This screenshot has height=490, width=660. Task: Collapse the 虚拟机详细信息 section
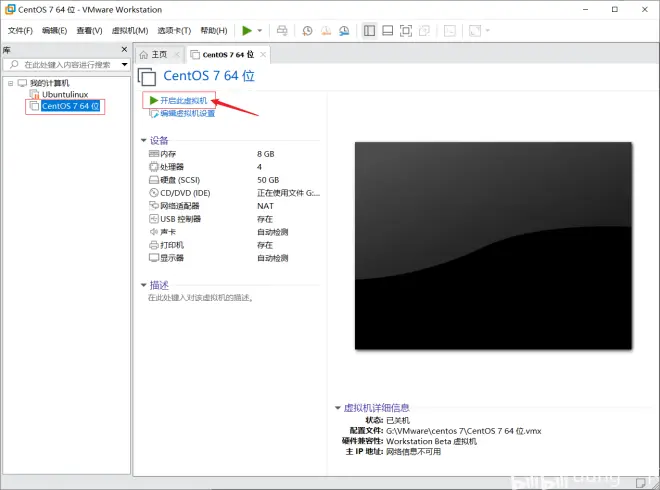(x=338, y=407)
